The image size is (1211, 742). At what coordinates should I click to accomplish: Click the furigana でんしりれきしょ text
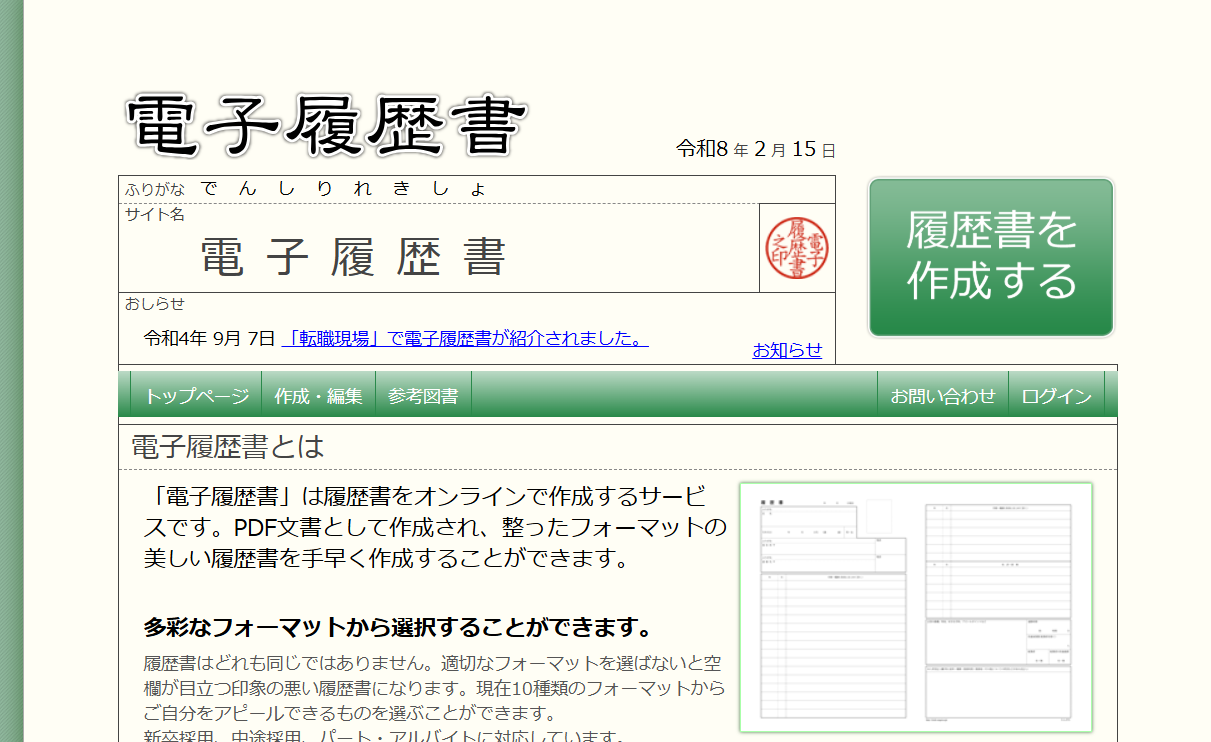pyautogui.click(x=343, y=189)
